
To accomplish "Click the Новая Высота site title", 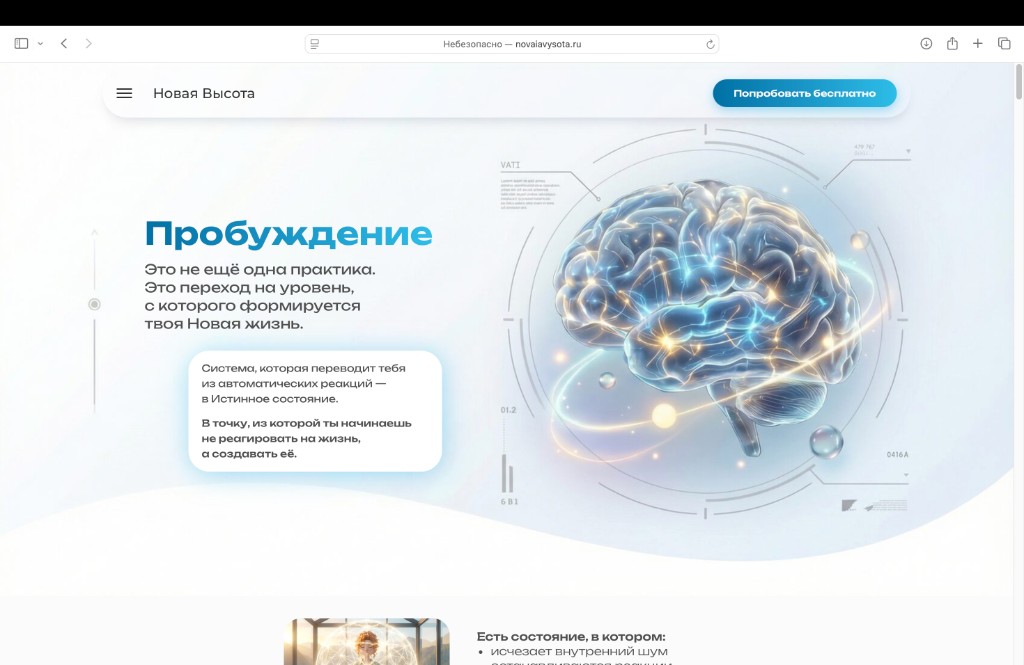I will [204, 93].
